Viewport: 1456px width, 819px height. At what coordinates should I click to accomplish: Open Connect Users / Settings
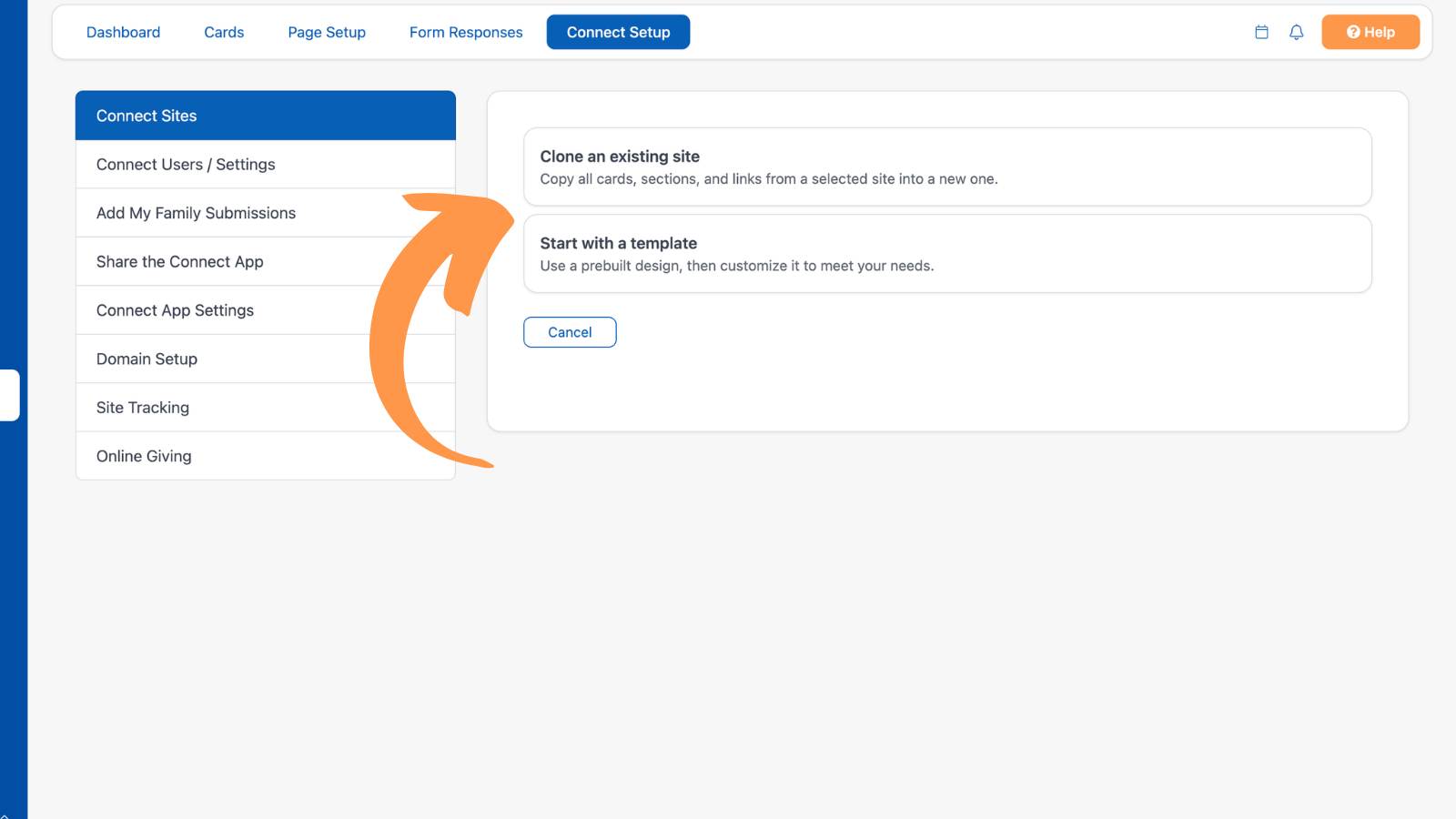click(266, 164)
